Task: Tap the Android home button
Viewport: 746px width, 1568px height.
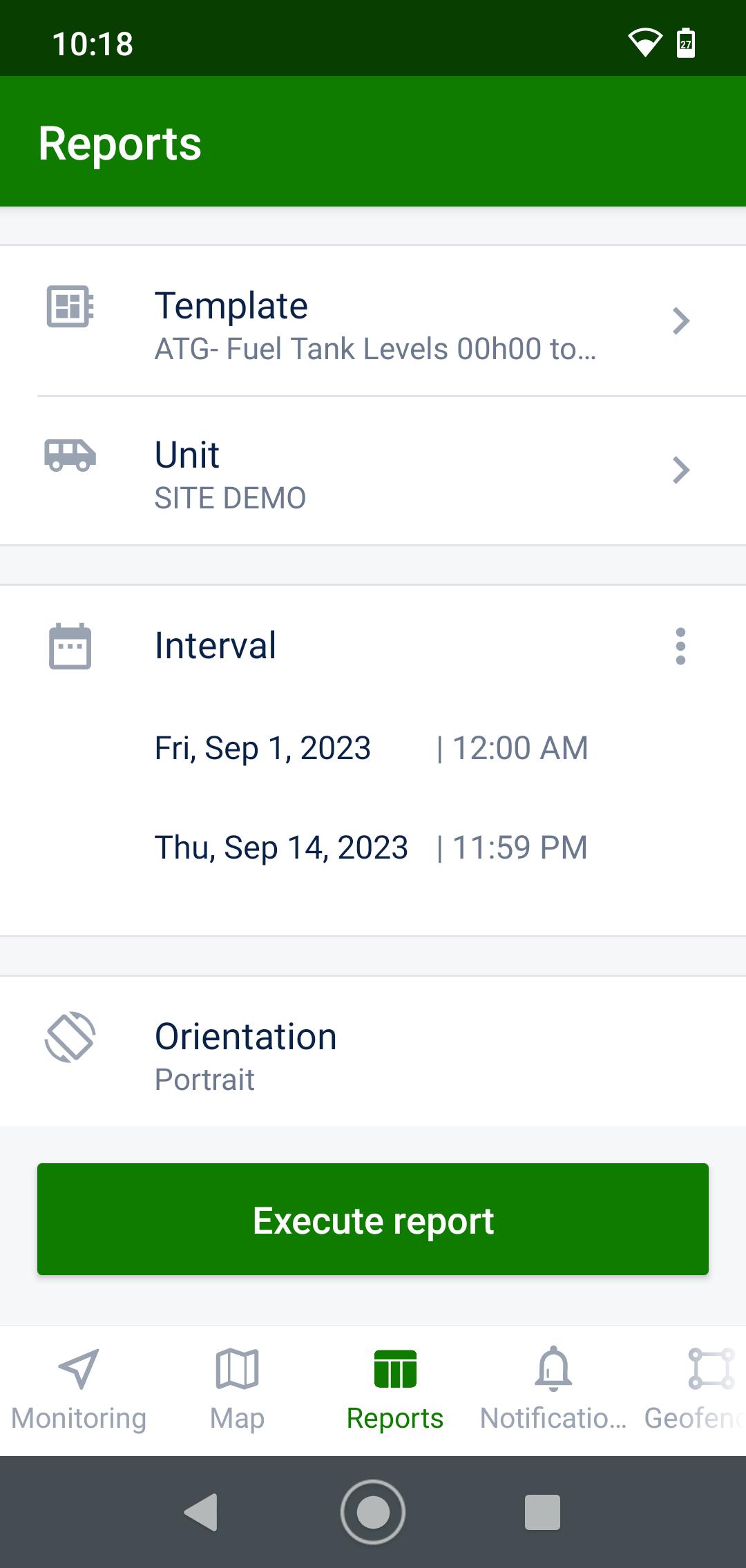Action: [373, 1512]
